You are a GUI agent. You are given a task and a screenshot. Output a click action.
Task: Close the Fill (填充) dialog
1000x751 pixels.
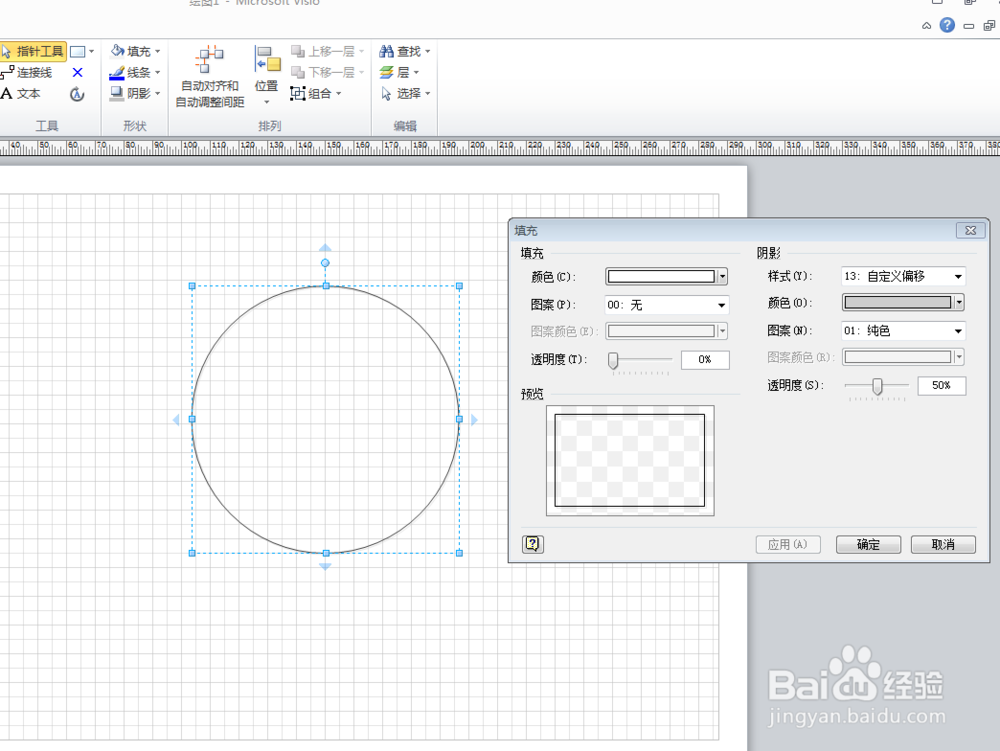point(971,230)
